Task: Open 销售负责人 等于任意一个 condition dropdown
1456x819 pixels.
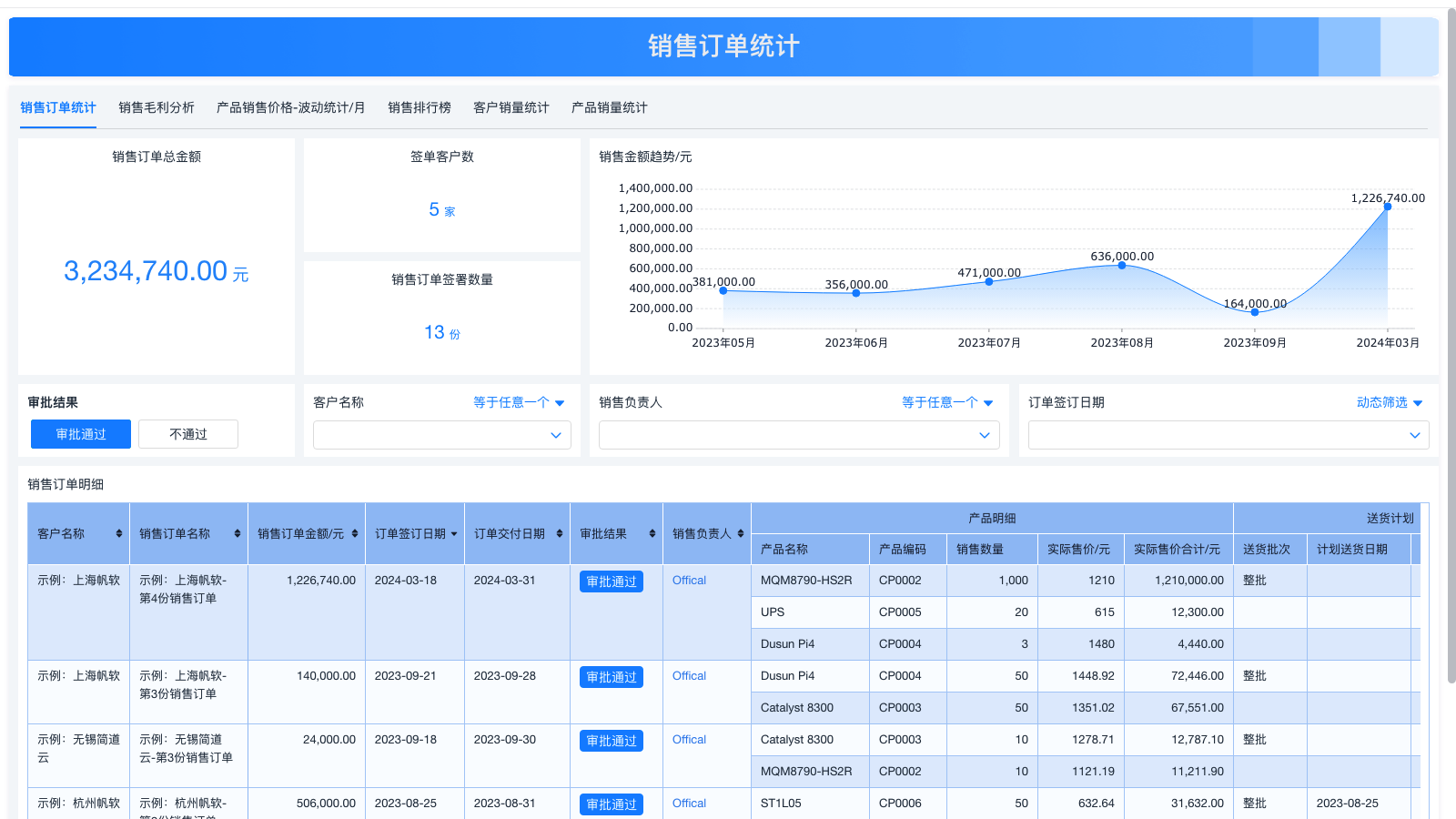Action: coord(947,402)
